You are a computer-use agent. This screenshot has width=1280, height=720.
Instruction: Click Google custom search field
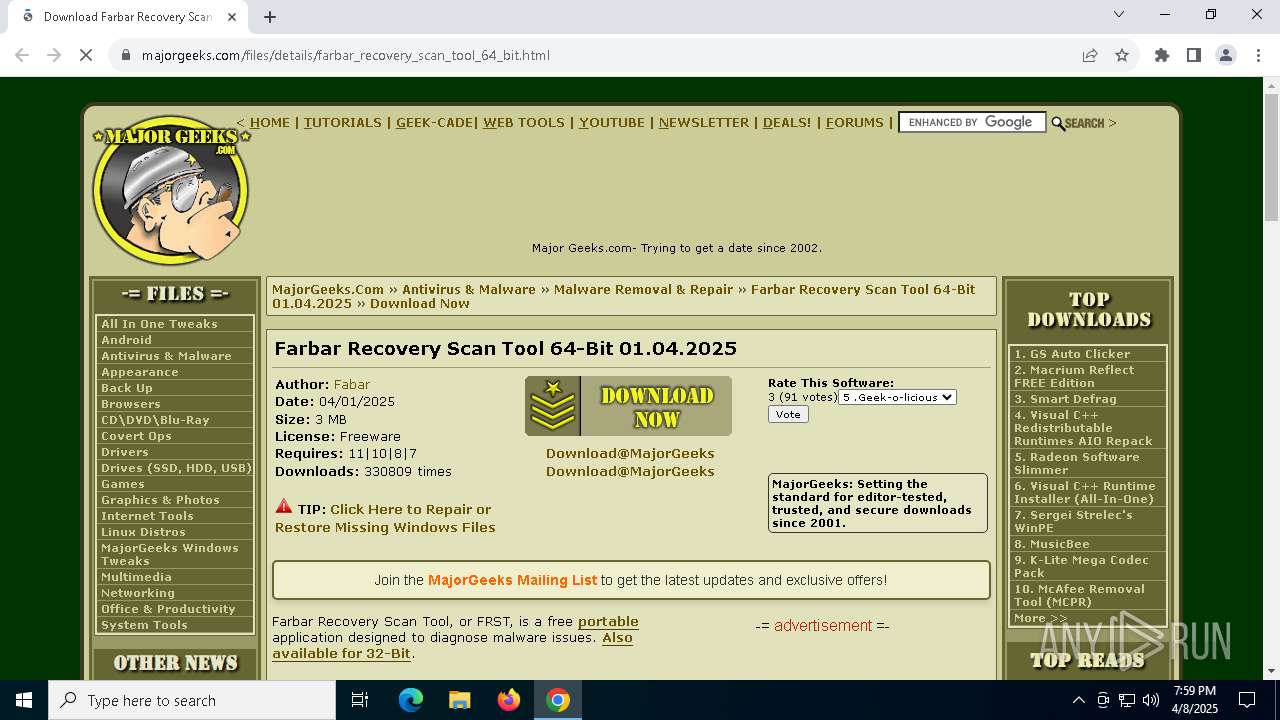pyautogui.click(x=972, y=122)
